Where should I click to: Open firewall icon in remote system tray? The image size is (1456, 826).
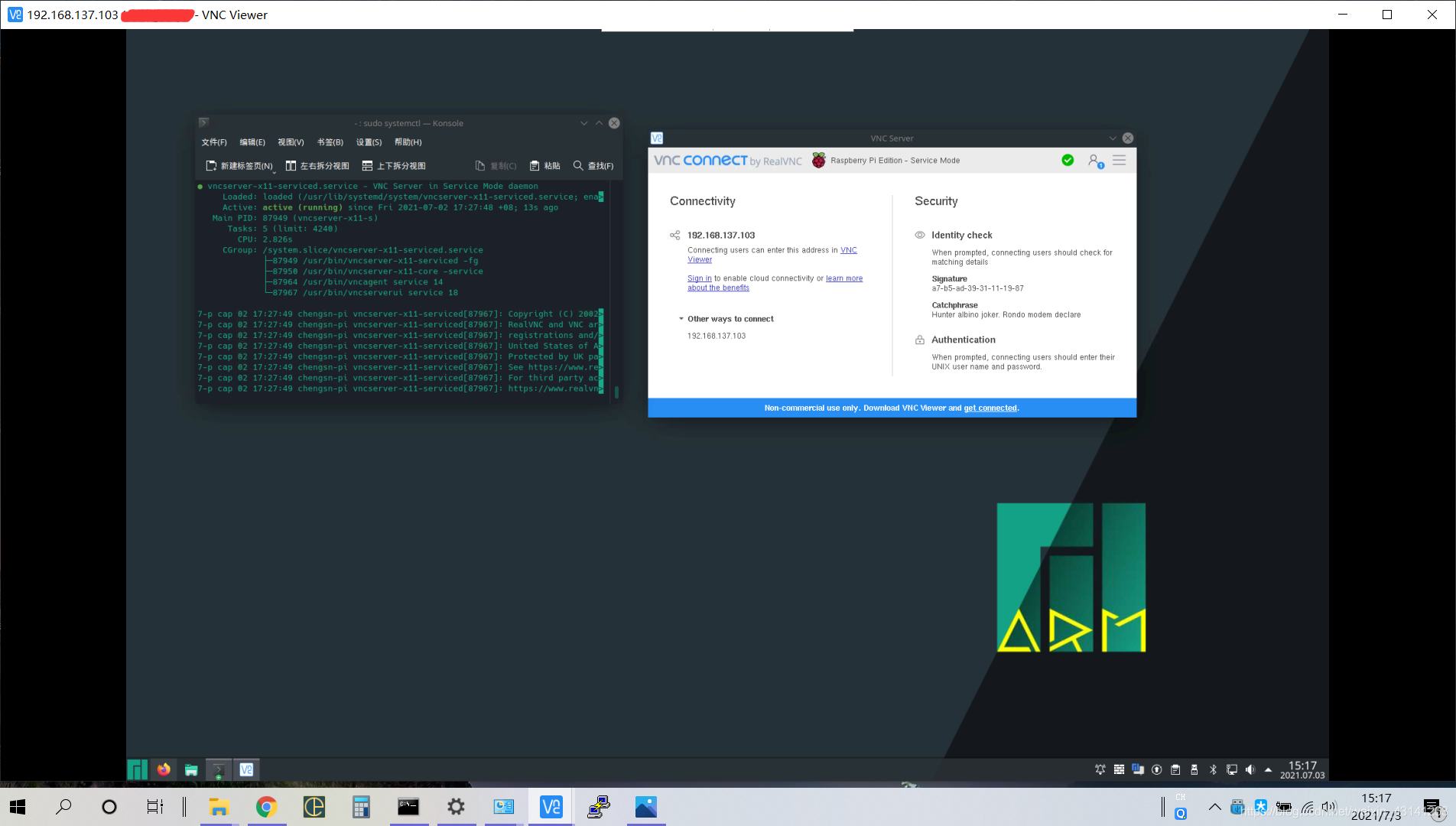(x=1119, y=769)
